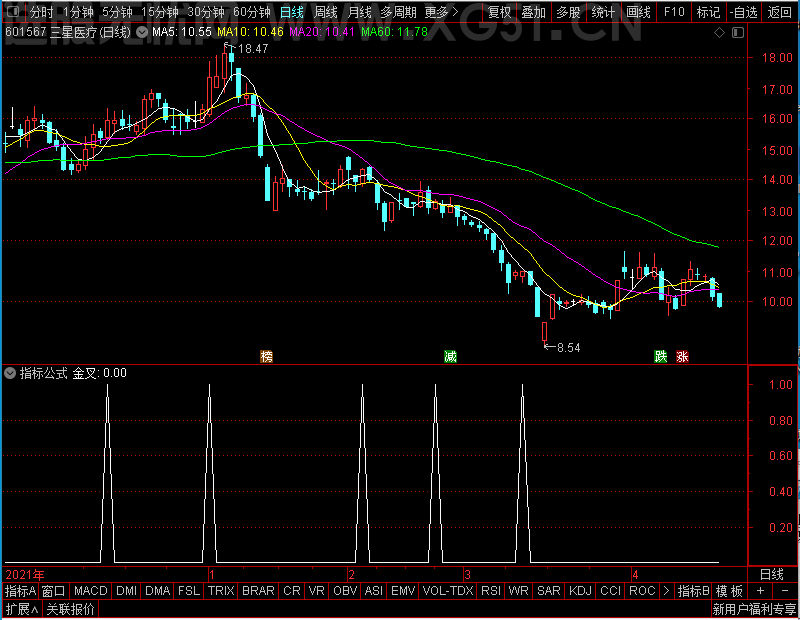This screenshot has width=800, height=620.
Task: Click the 多股 multi-stock button
Action: [568, 12]
